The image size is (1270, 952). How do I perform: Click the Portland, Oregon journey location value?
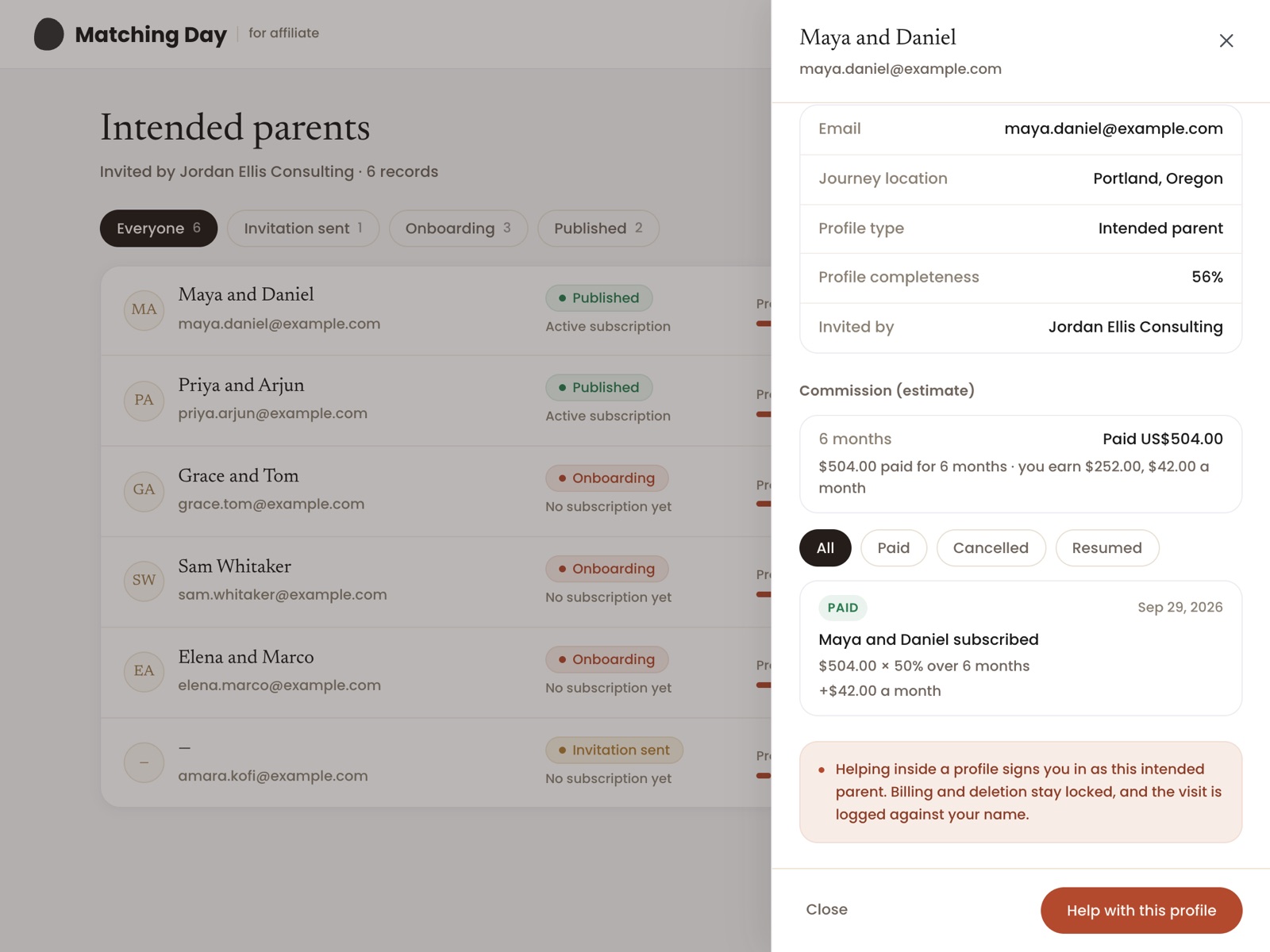point(1158,178)
